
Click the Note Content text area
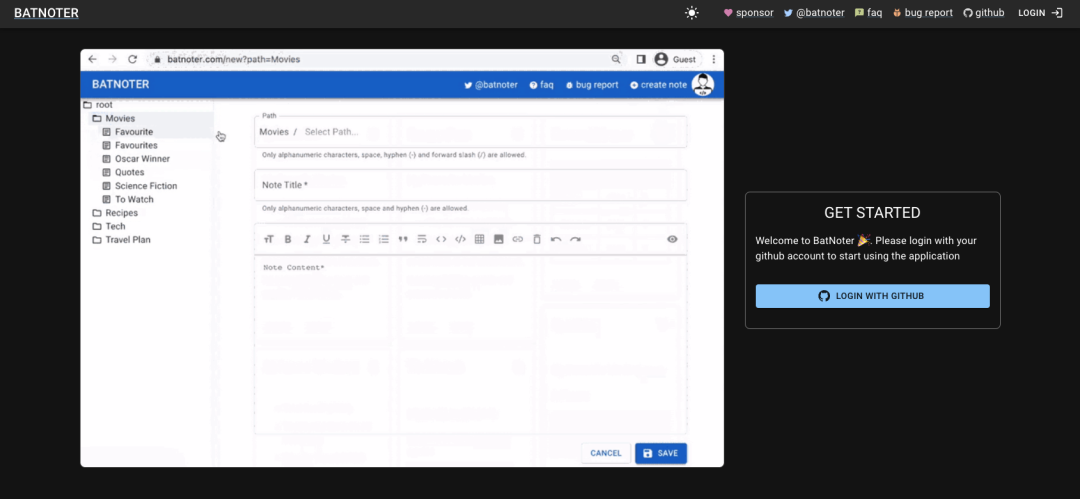click(470, 345)
